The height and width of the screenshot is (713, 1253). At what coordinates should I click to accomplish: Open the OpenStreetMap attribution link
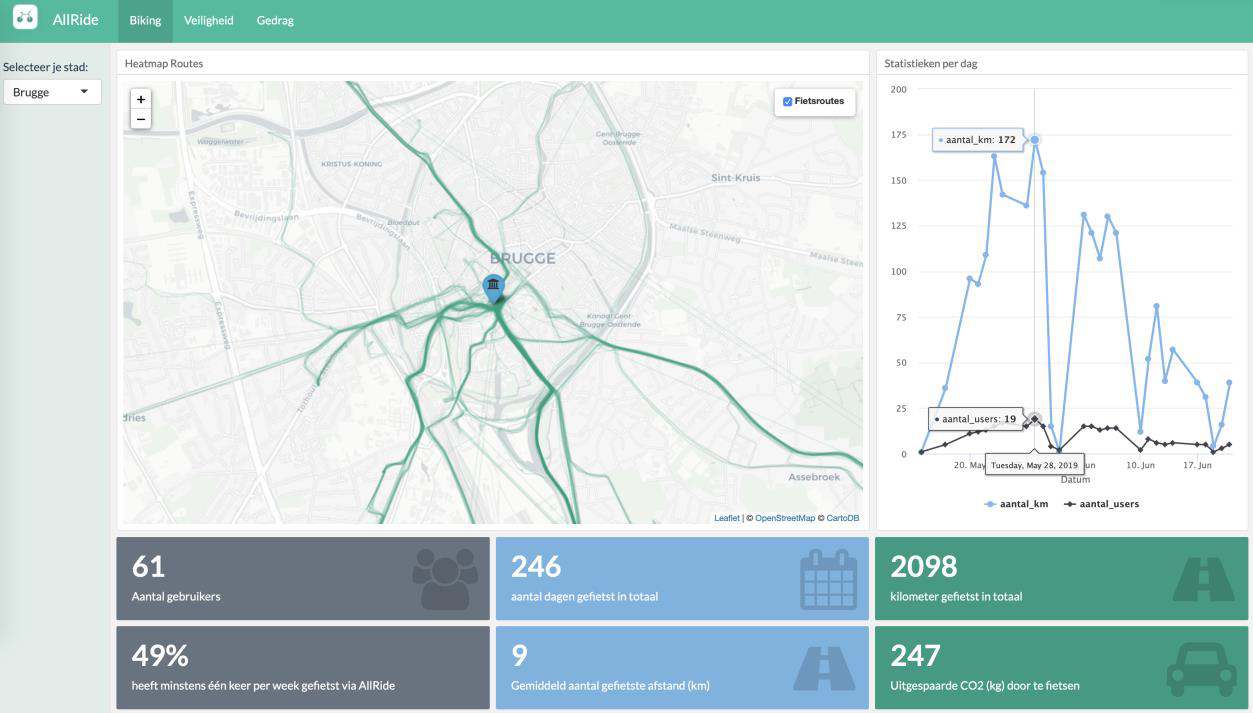[784, 518]
